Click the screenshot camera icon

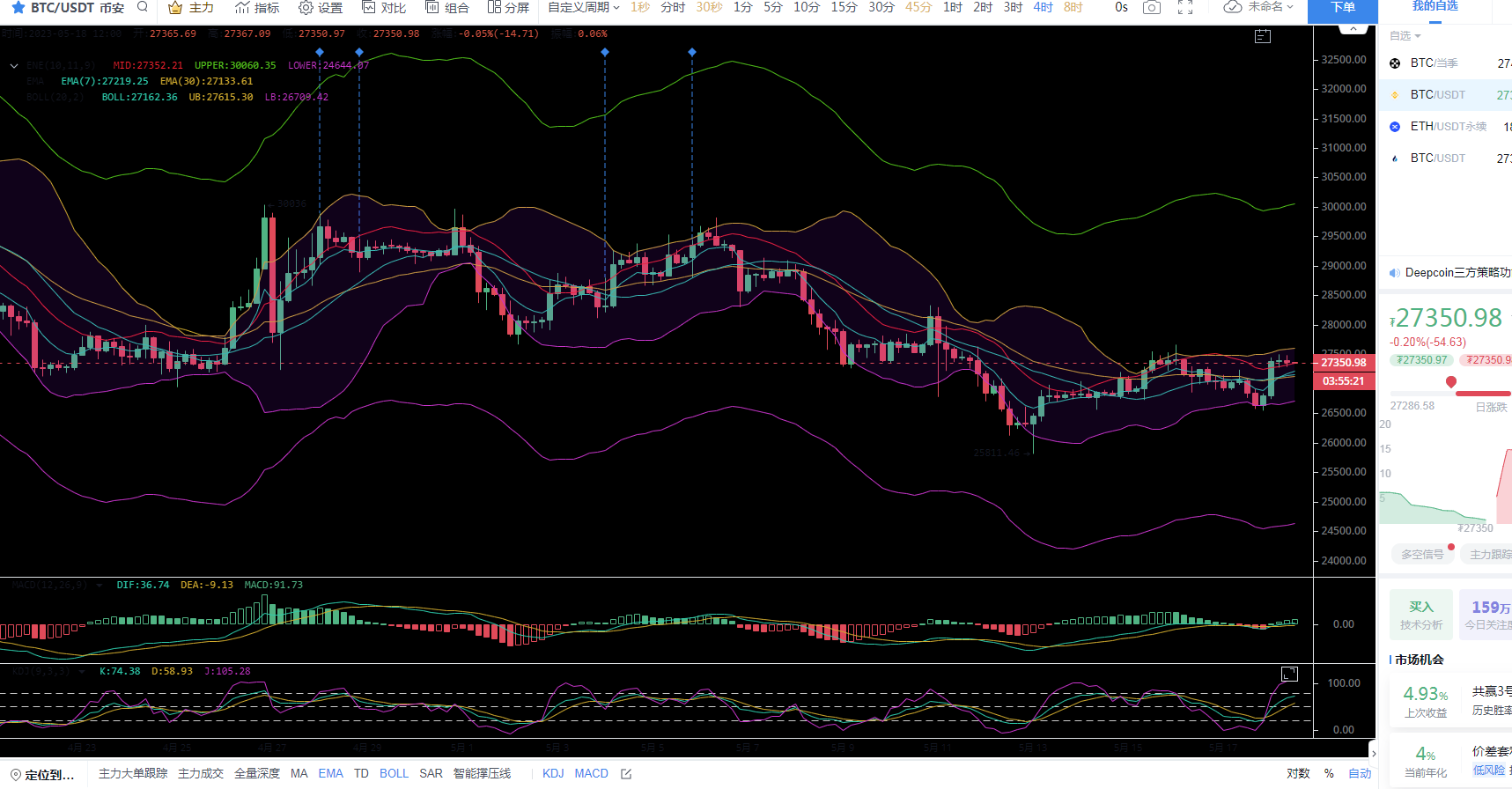pyautogui.click(x=1151, y=8)
